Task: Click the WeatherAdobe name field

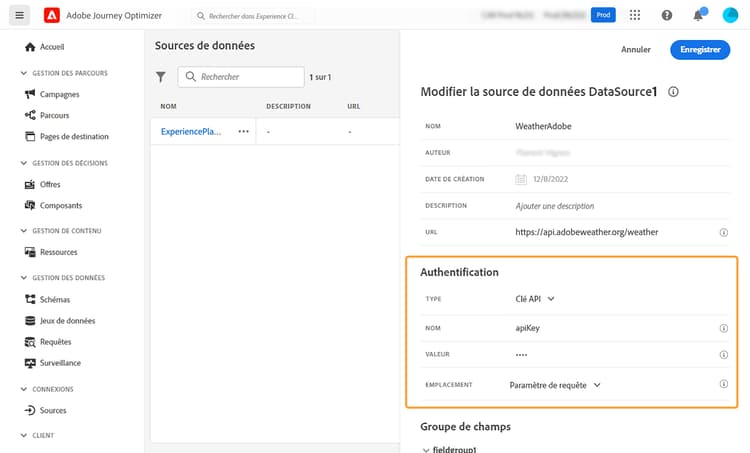Action: (x=543, y=126)
